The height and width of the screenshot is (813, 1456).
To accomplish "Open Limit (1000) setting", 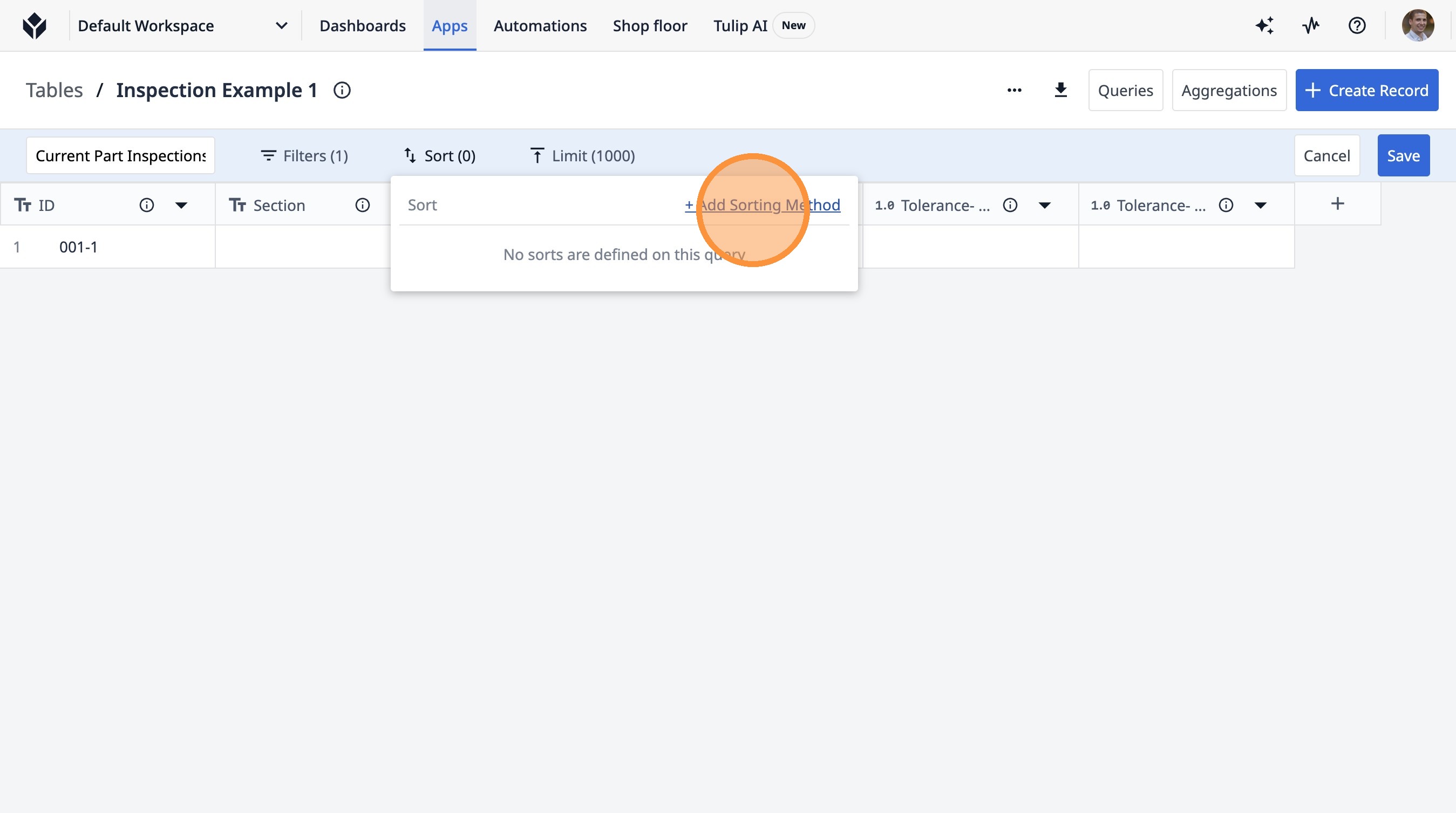I will 582,155.
